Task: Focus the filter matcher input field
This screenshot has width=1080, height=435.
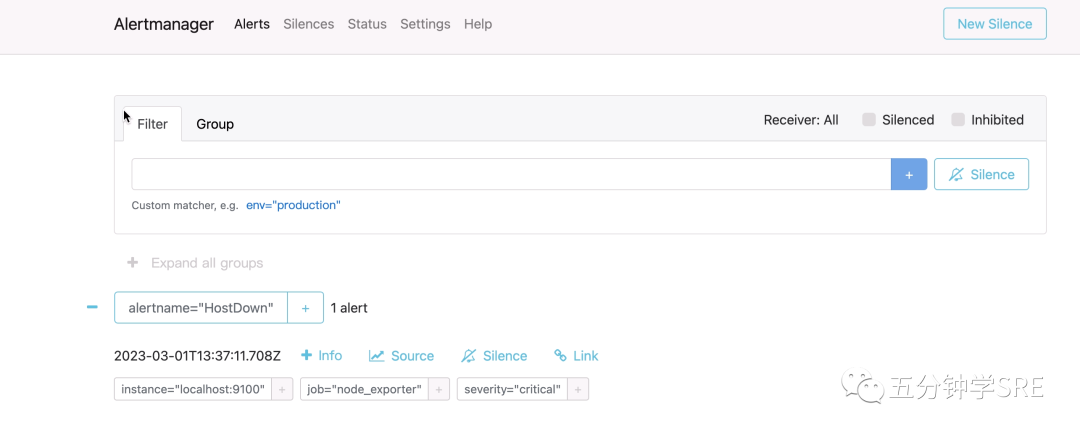Action: (x=511, y=174)
